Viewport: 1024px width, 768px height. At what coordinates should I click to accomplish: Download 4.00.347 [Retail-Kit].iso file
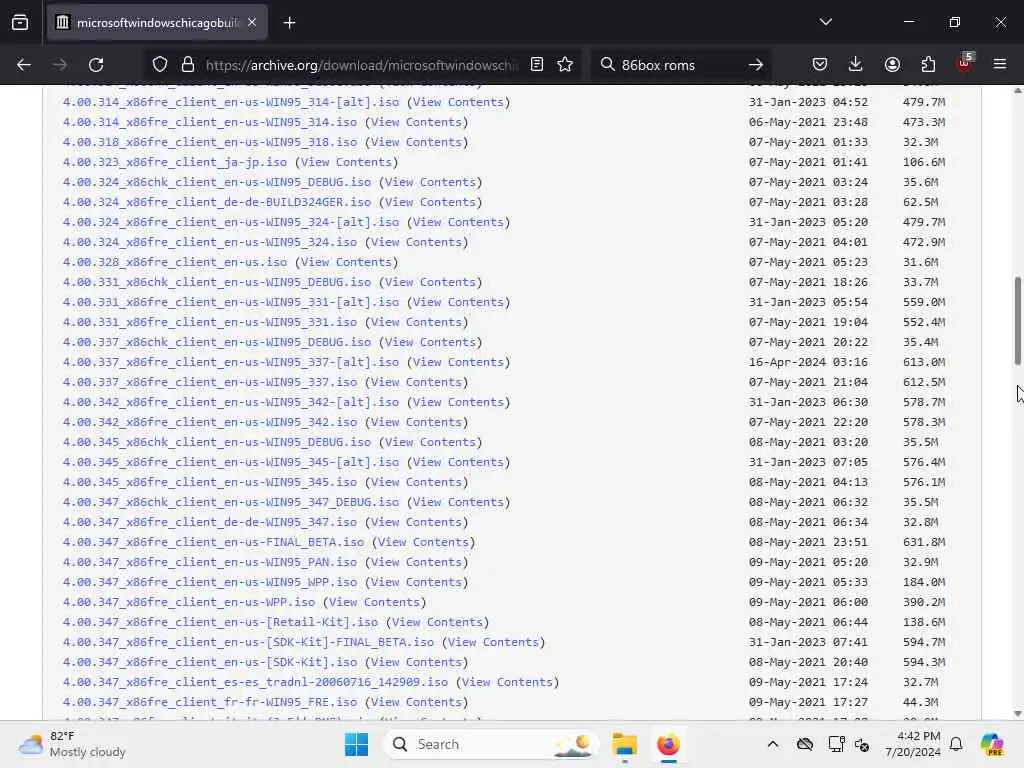tap(220, 622)
